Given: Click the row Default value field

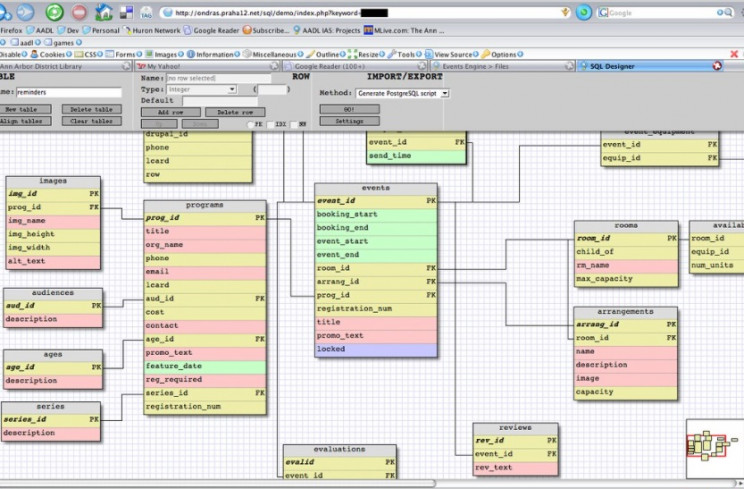Looking at the screenshot, I should pyautogui.click(x=220, y=101).
